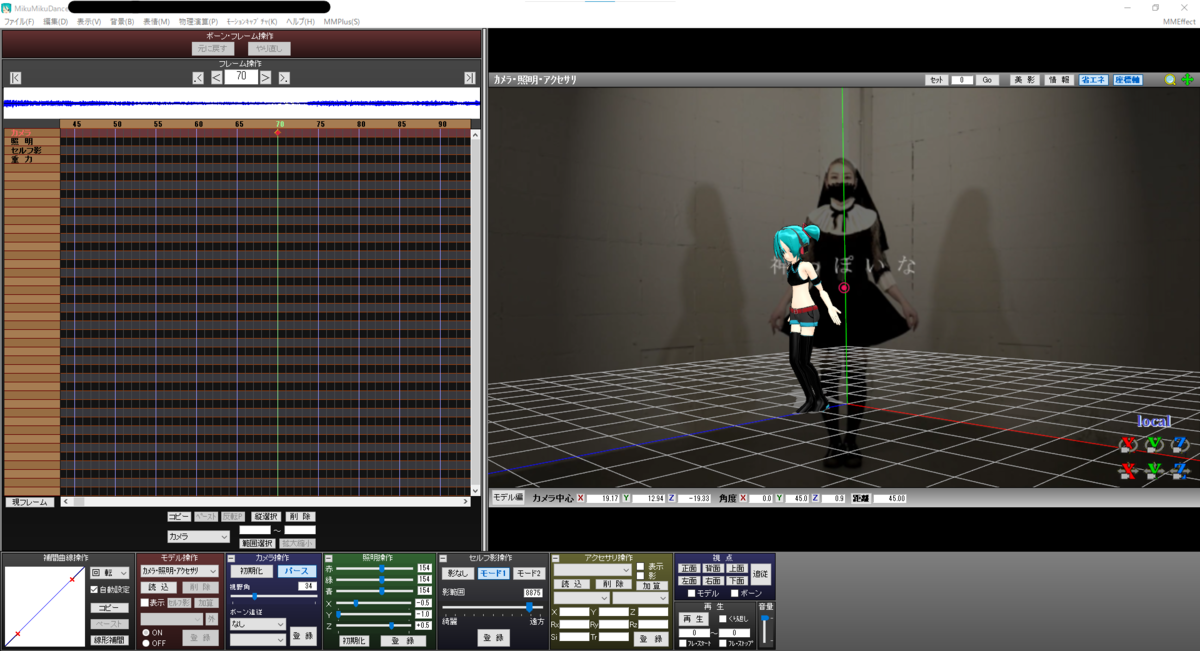Screen dimensions: 1200x651
Task: Toggle the 表示 checkbox in モデル操作 panel
Action: click(144, 603)
